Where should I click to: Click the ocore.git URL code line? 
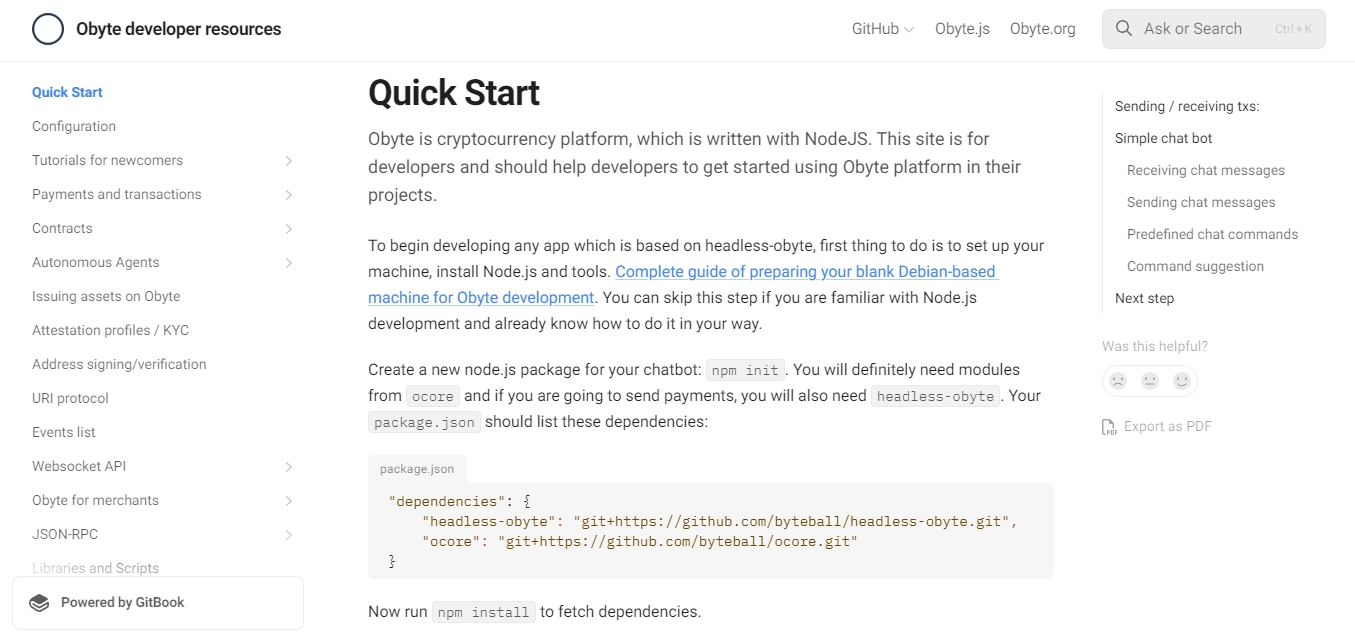click(x=640, y=541)
